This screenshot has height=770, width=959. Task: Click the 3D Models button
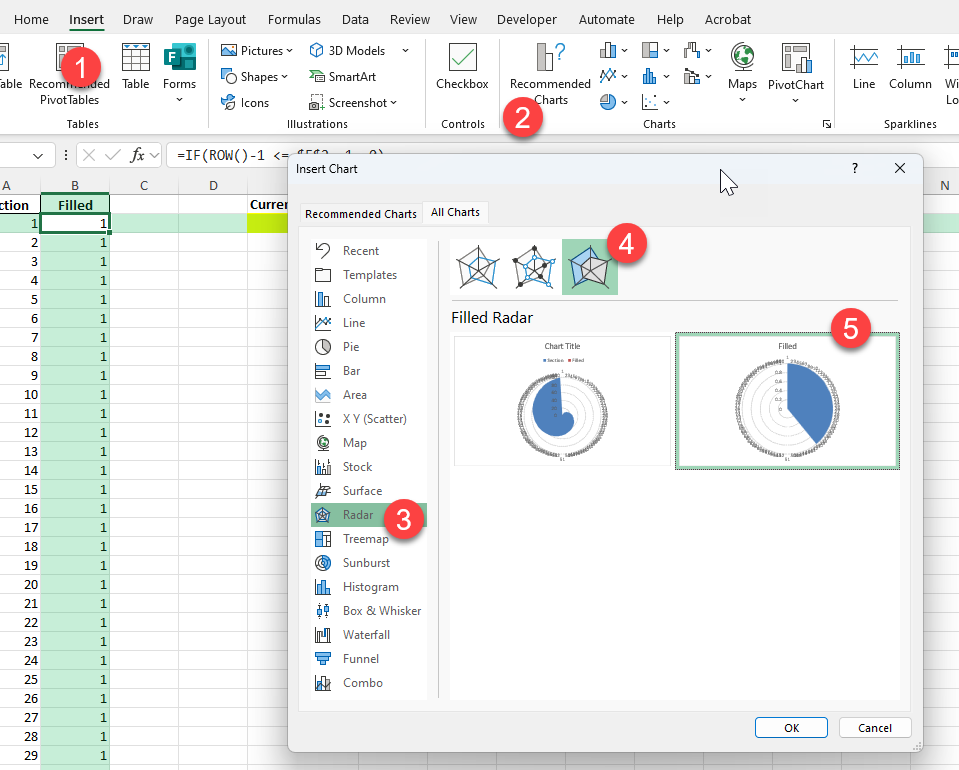347,51
